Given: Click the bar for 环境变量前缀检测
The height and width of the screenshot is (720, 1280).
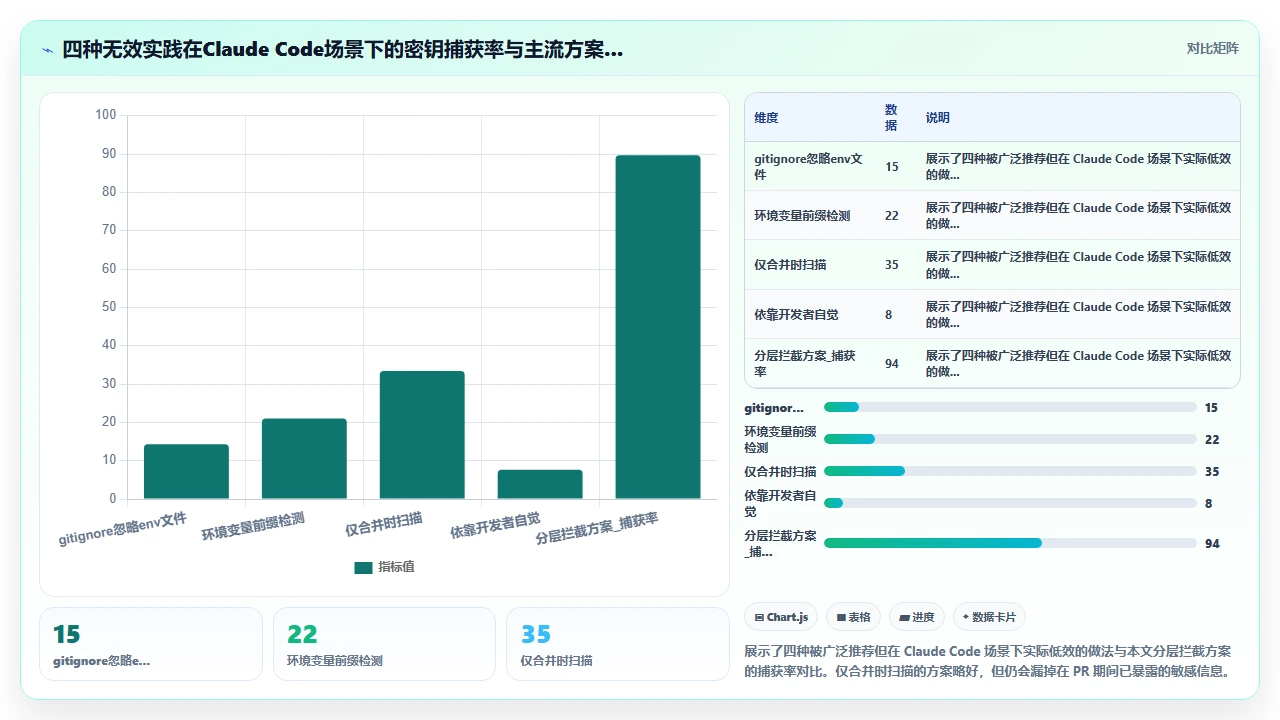Looking at the screenshot, I should click(x=304, y=459).
